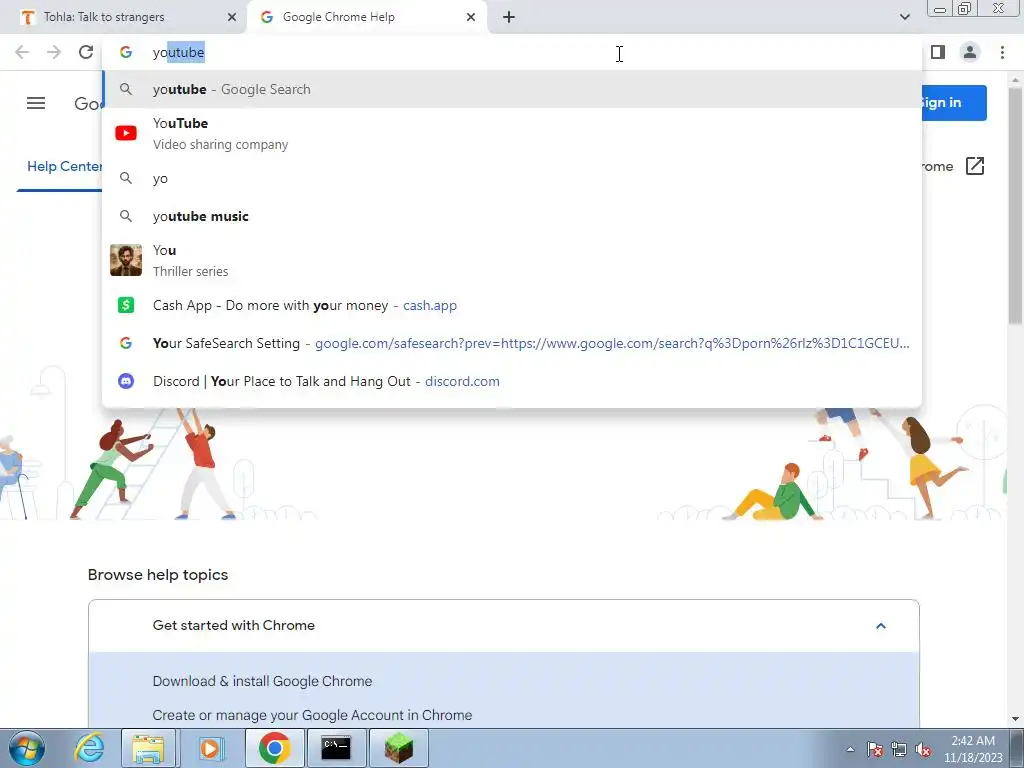Open Your SafeSearch Setting suggestion
This screenshot has width=1024, height=768.
(x=512, y=343)
